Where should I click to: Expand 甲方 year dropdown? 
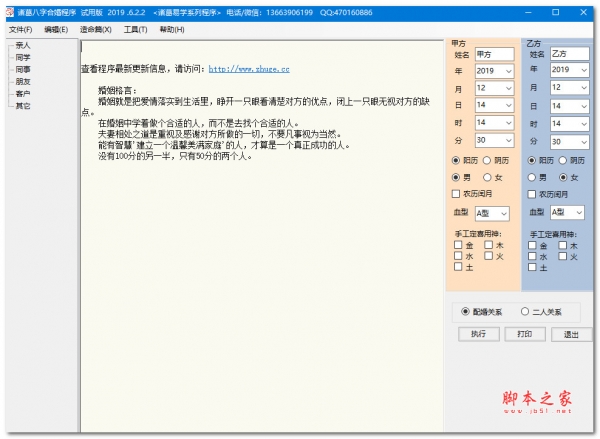509,71
